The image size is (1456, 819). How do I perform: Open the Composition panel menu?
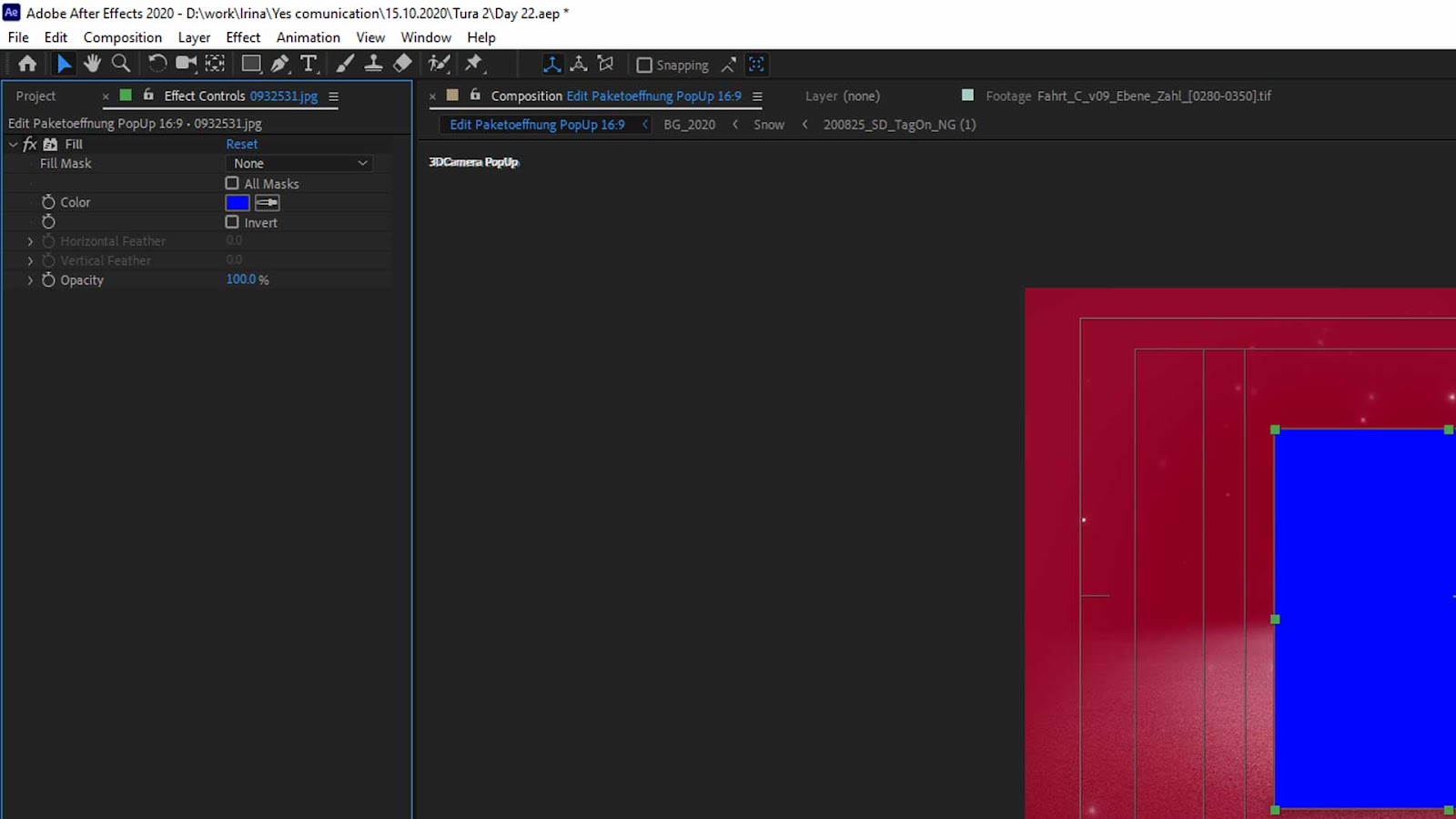757,96
